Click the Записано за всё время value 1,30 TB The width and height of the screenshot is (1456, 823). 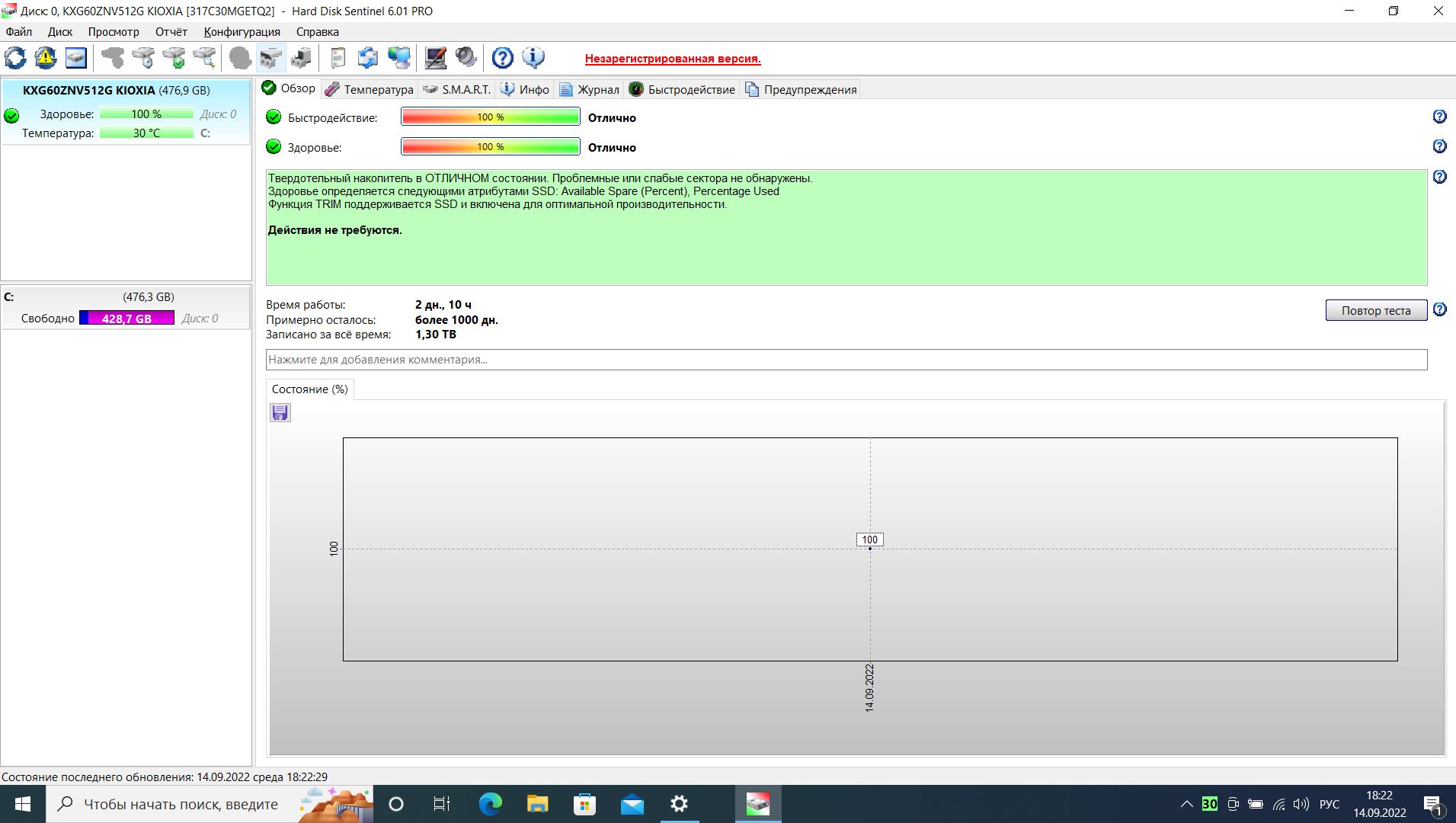(436, 335)
